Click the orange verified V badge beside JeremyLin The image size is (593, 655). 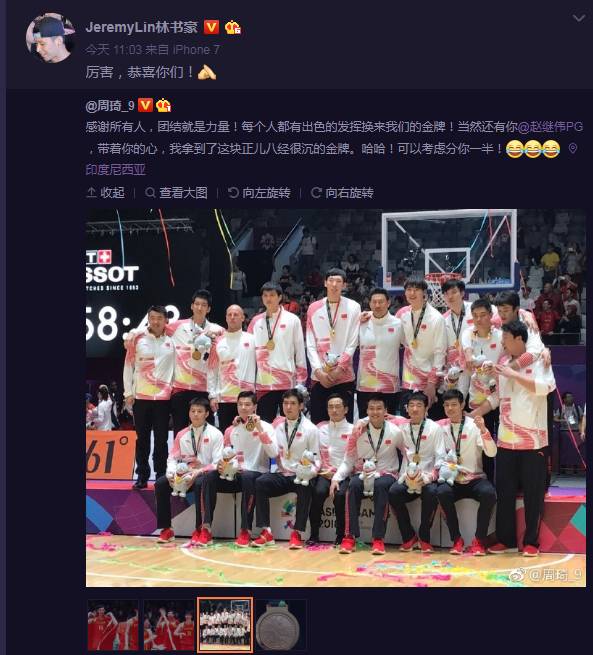(x=211, y=28)
